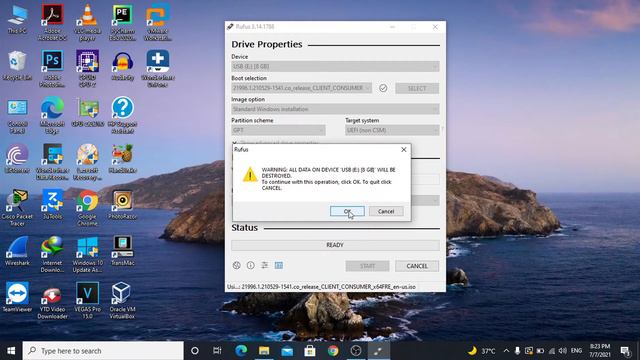640x360 pixels.
Task: Open VLC media player shortcut
Action: click(x=87, y=22)
